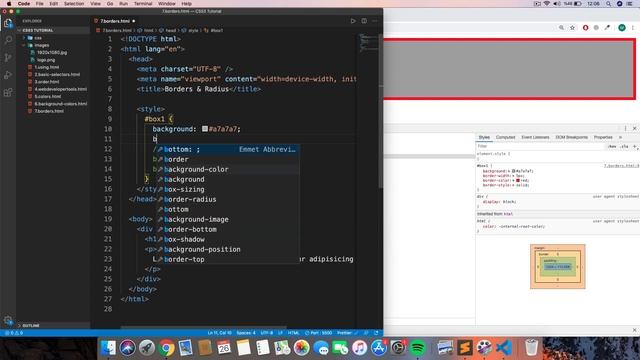The width and height of the screenshot is (640, 360).
Task: Open Spotify from the Dock
Action: coord(417,348)
